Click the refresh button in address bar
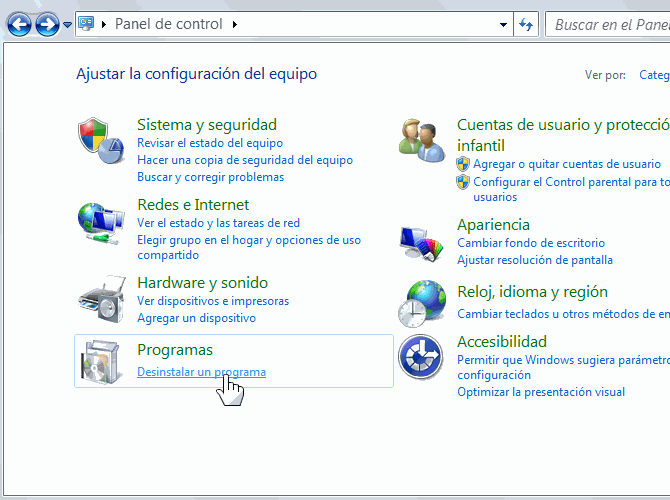 526,25
